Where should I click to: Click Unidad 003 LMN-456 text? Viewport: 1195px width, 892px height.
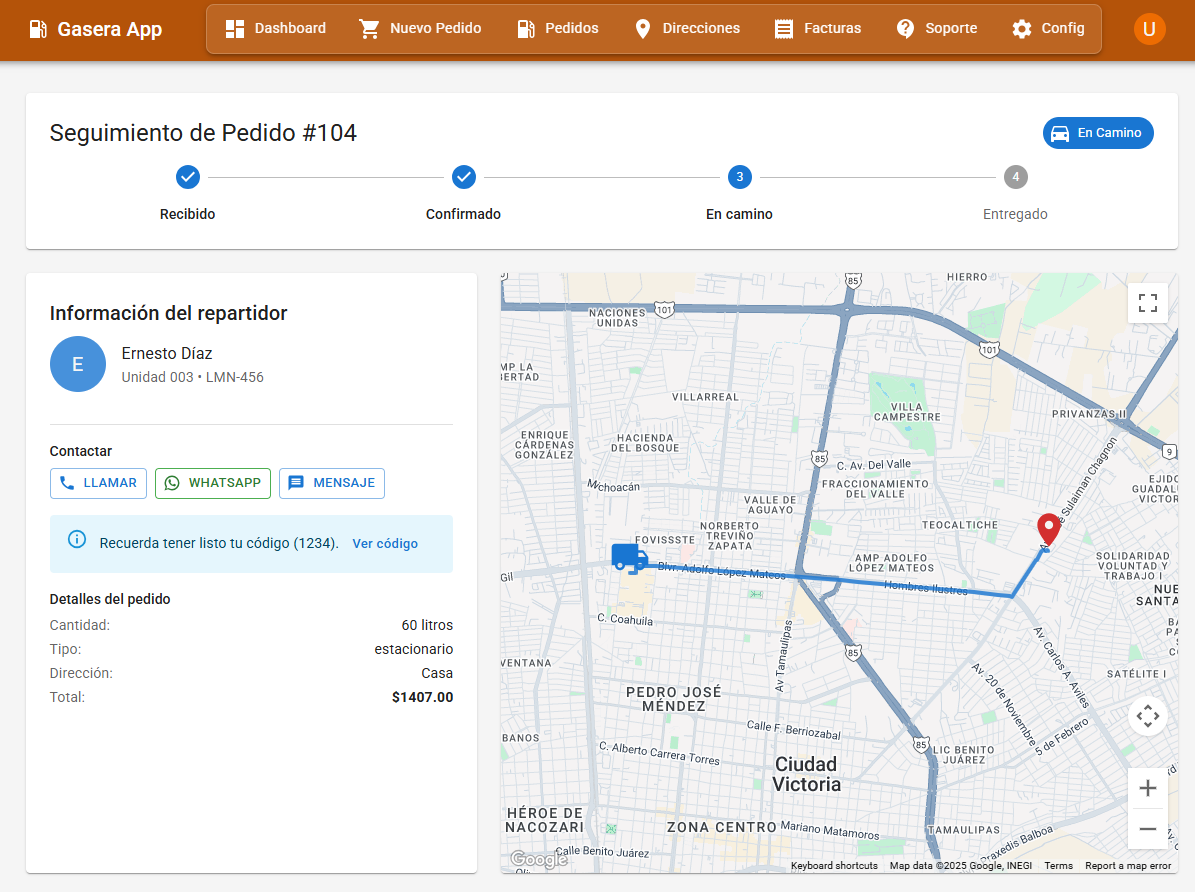[192, 377]
